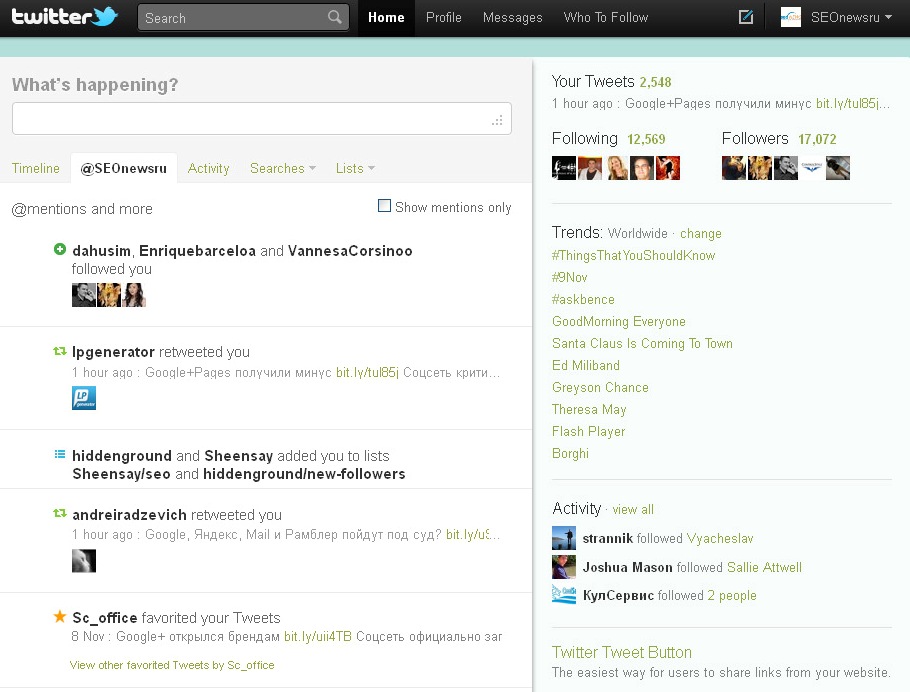This screenshot has width=910, height=692.
Task: Expand the Searches dropdown tab
Action: click(x=282, y=168)
